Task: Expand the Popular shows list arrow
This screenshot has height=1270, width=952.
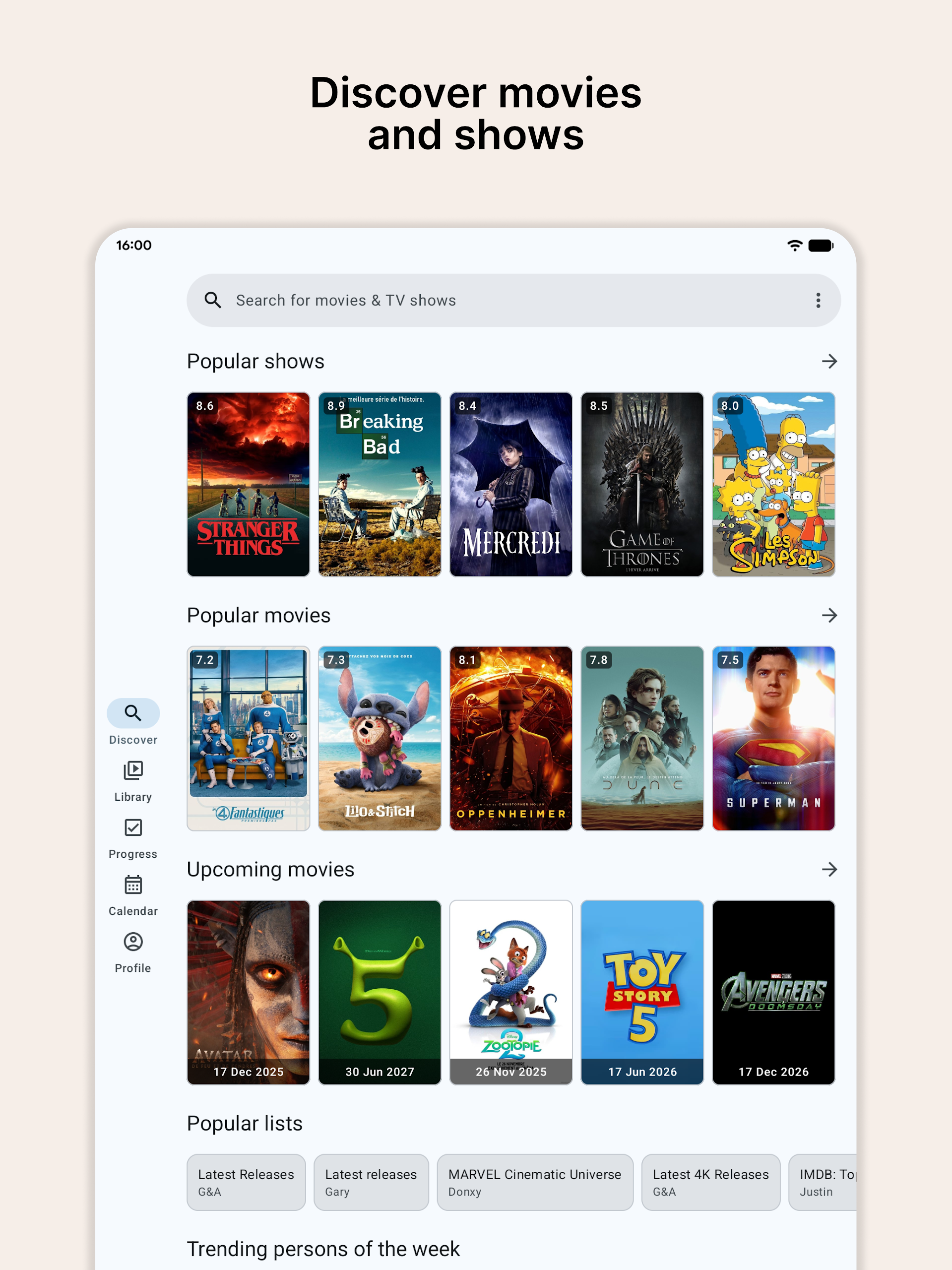Action: pyautogui.click(x=828, y=361)
